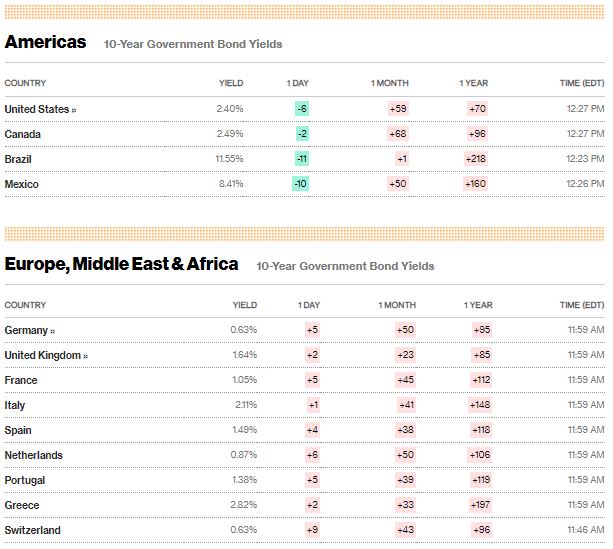
Task: Click the Americas section heading
Action: pos(45,42)
